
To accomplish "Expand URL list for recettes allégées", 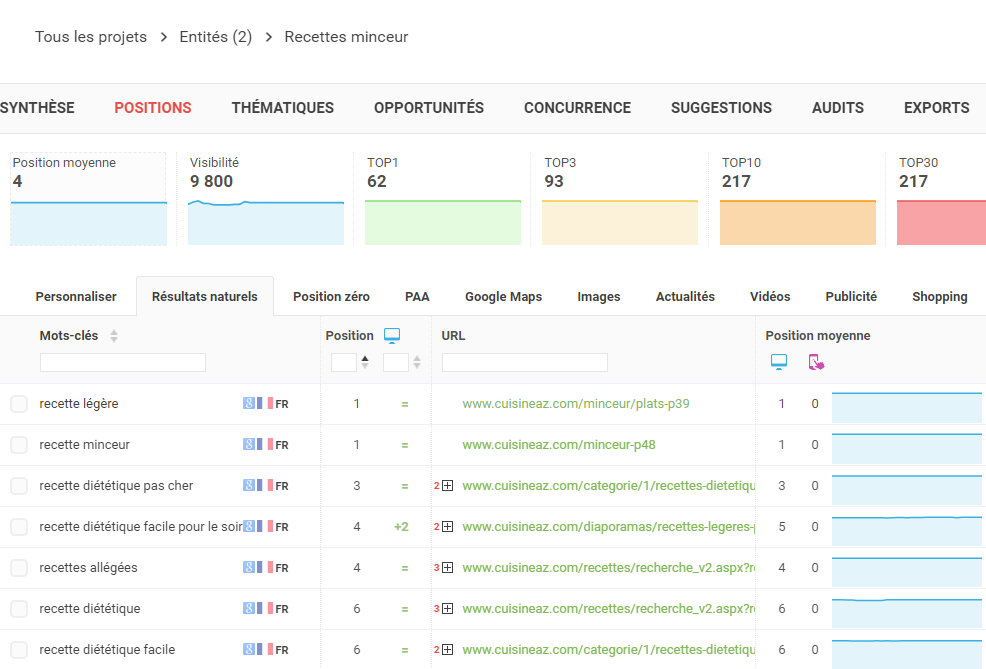I will click(x=447, y=568).
